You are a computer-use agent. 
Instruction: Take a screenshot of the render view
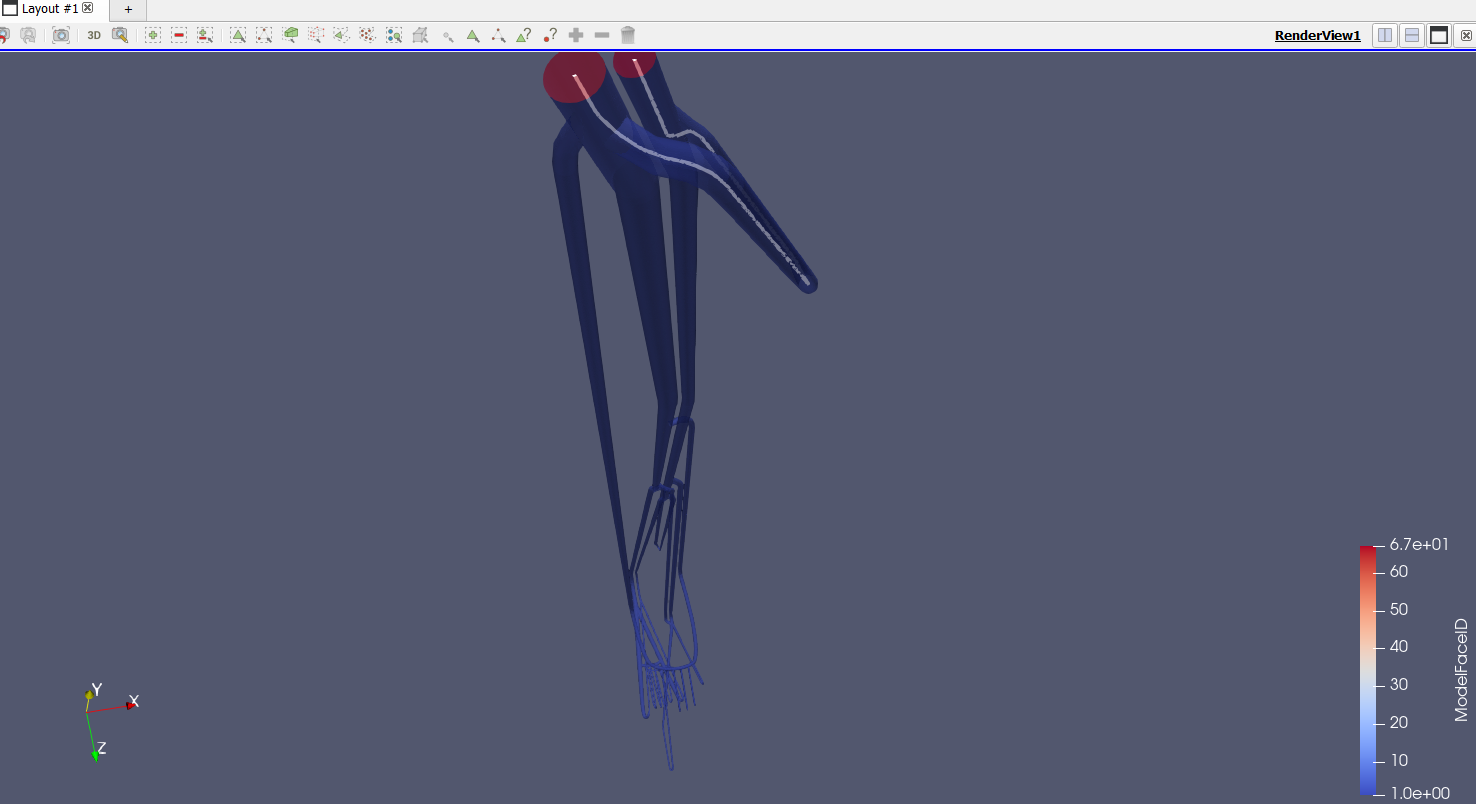coord(61,35)
